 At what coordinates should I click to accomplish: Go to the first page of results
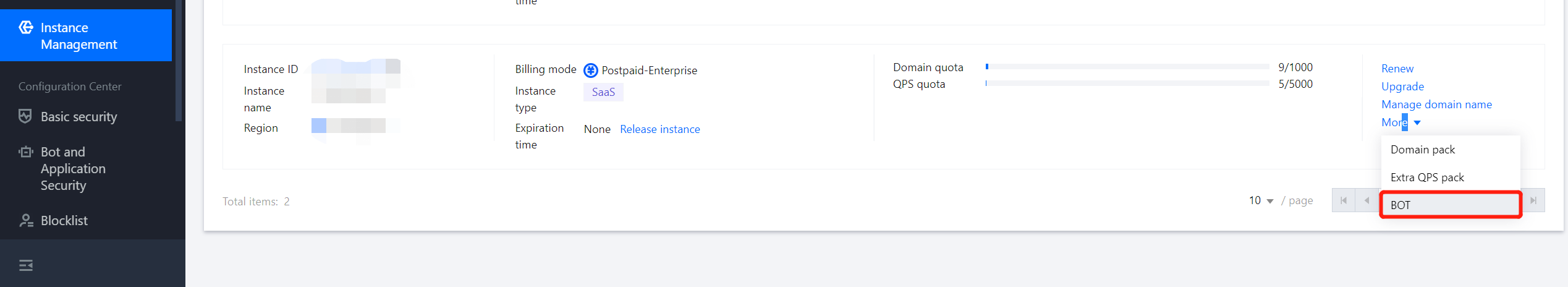pyautogui.click(x=1343, y=200)
